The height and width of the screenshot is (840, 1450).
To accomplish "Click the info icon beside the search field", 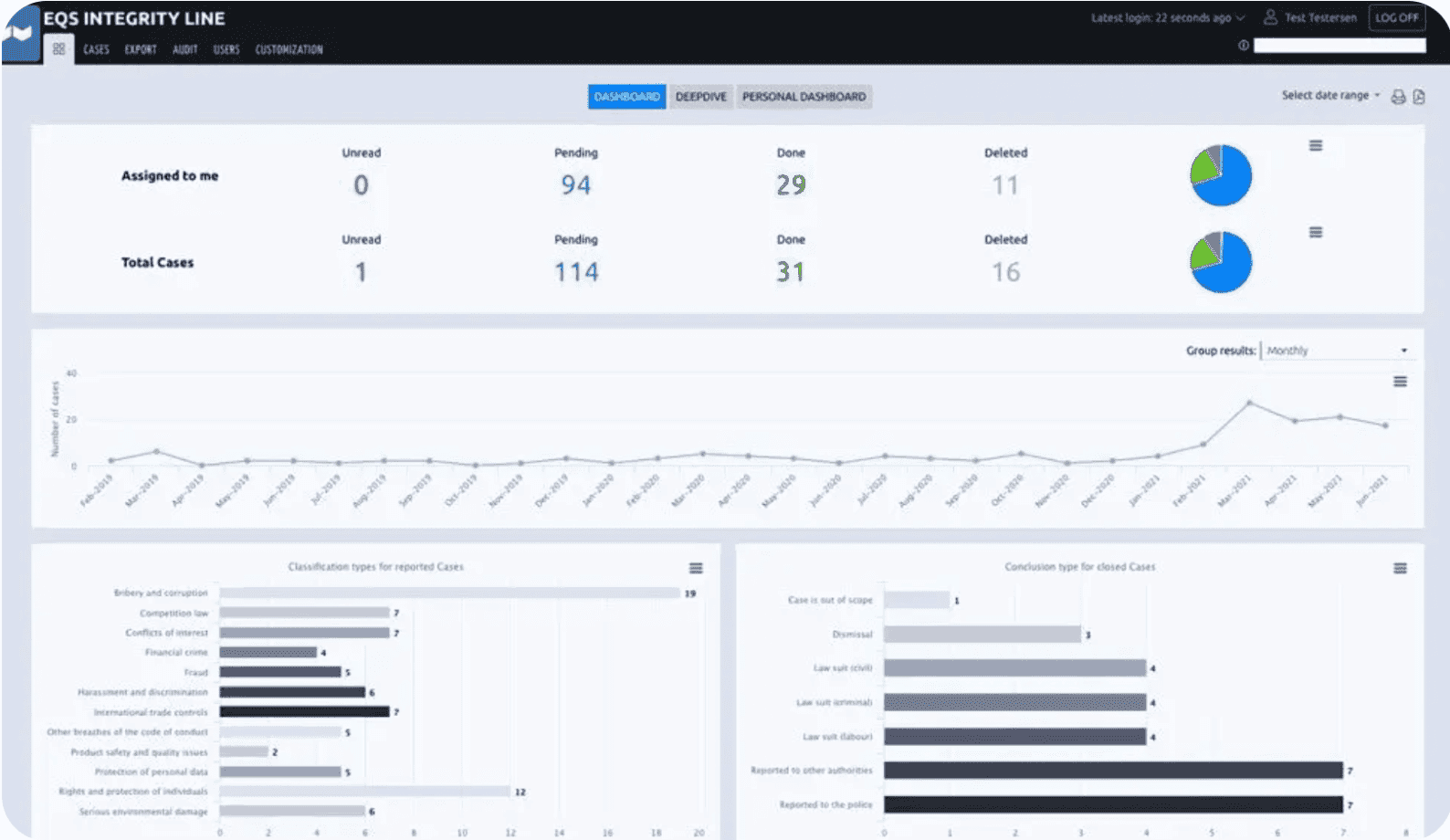I will tap(1244, 46).
